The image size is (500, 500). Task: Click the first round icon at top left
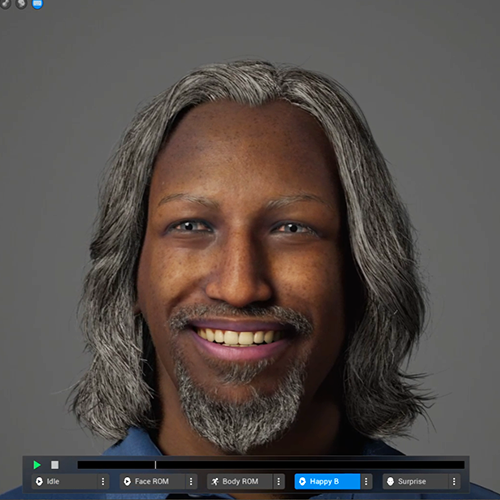[5, 4]
